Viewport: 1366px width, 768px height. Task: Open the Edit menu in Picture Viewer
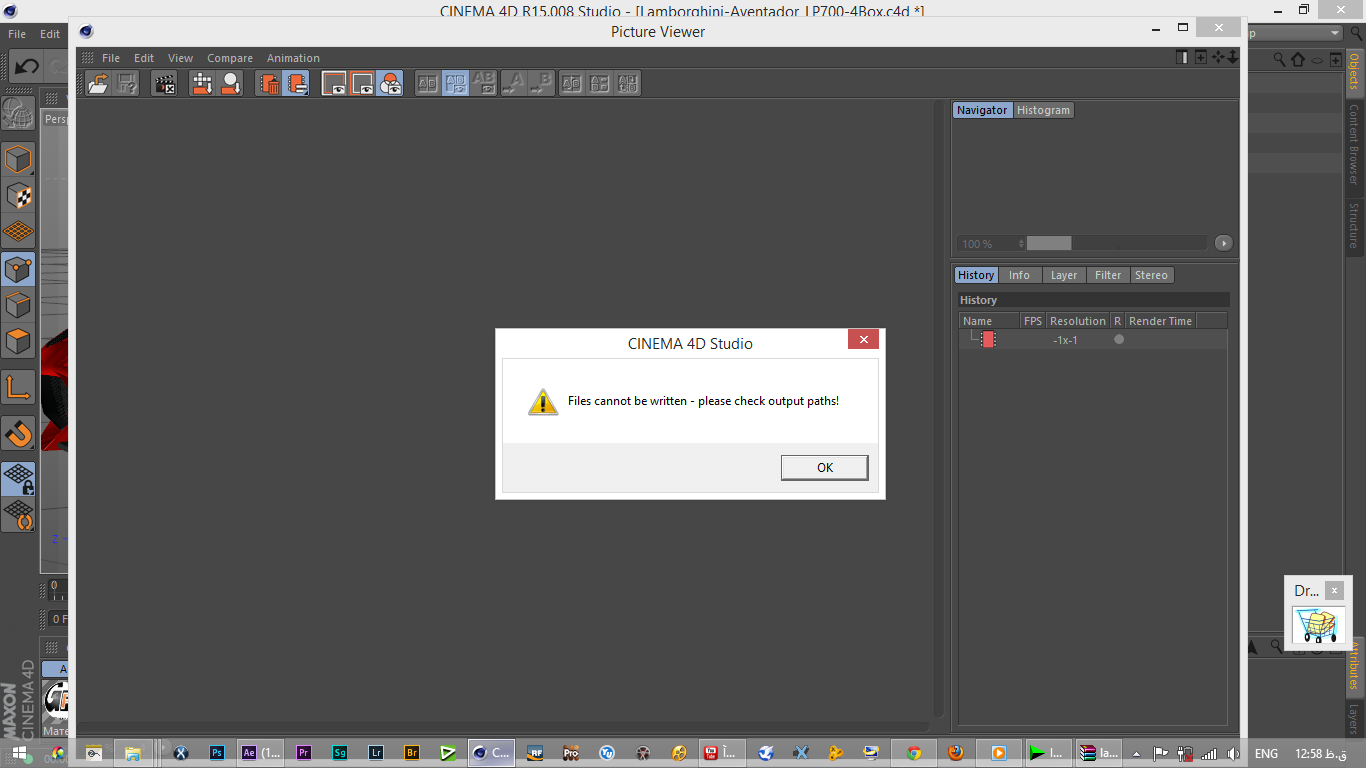coord(144,58)
